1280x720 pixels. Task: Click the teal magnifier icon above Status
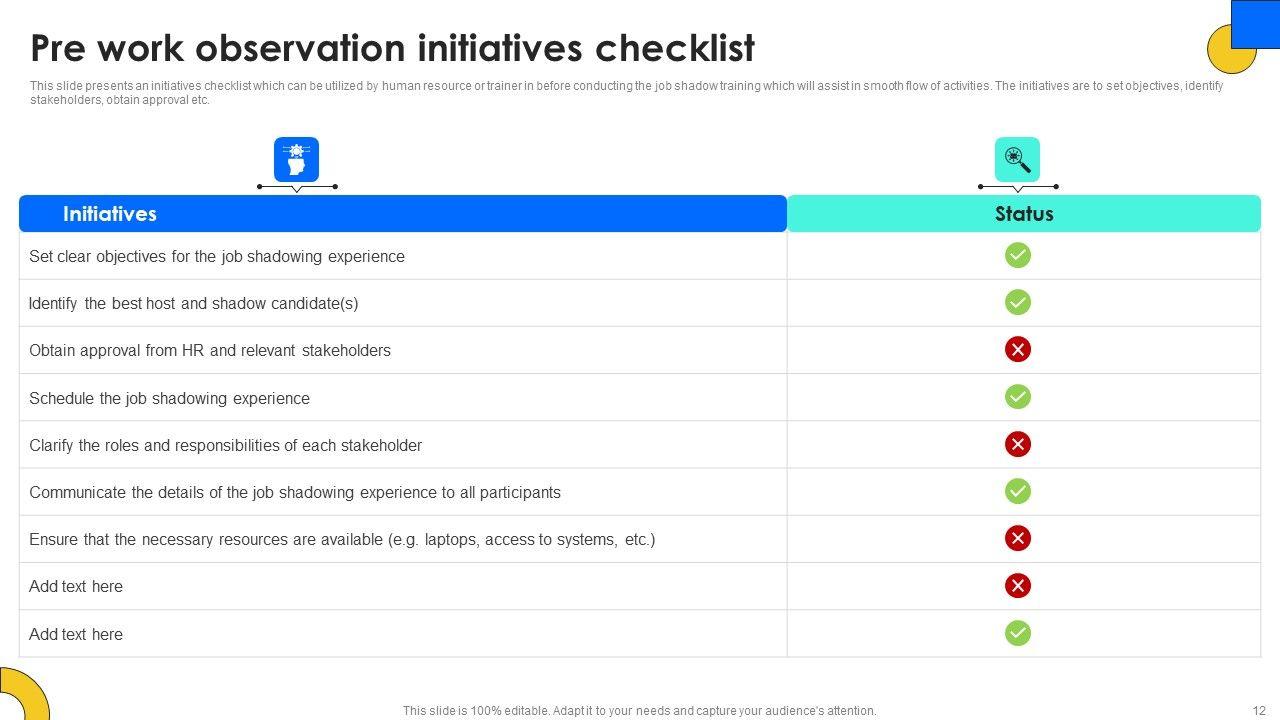coord(1017,160)
